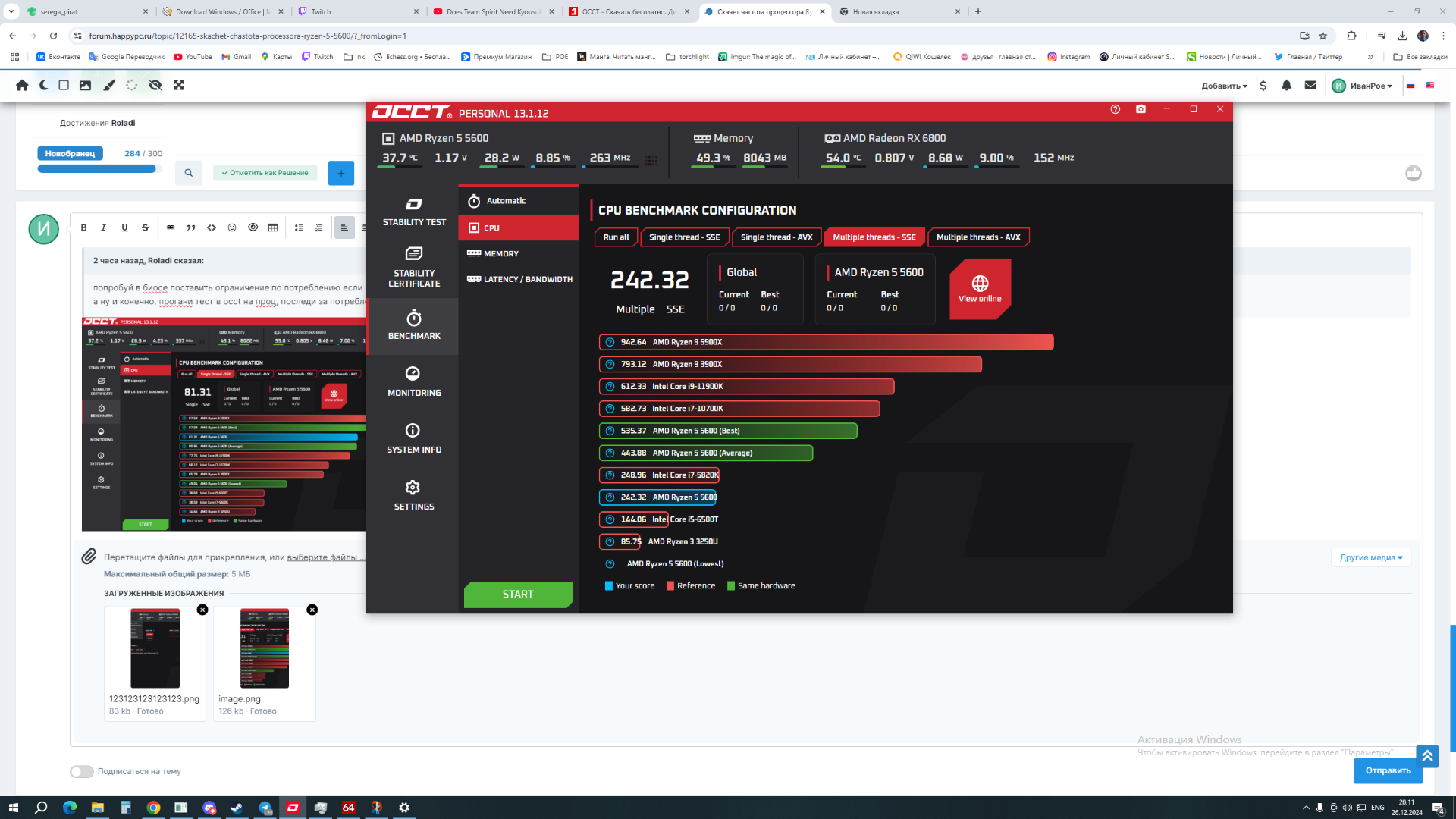This screenshot has height=819, width=1456.
Task: Insert quote with editor quote icon
Action: (191, 227)
